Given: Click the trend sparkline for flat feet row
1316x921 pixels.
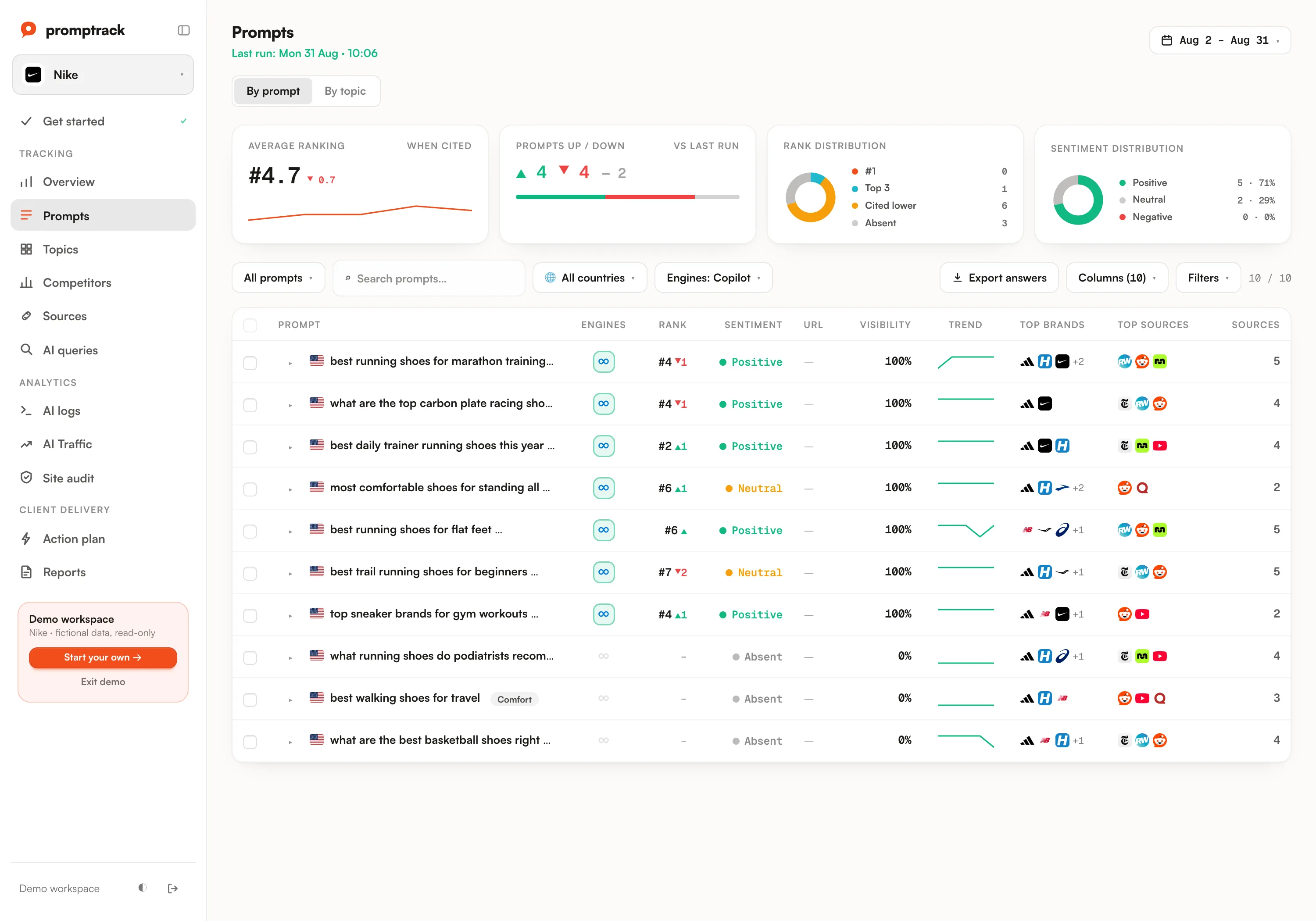Looking at the screenshot, I should point(966,530).
